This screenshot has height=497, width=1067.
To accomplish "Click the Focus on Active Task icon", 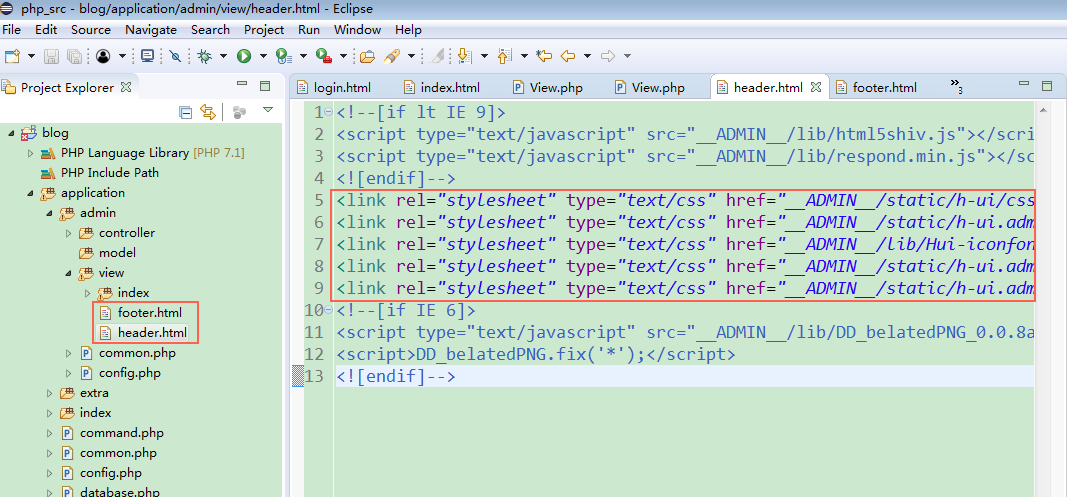I will pos(239,112).
